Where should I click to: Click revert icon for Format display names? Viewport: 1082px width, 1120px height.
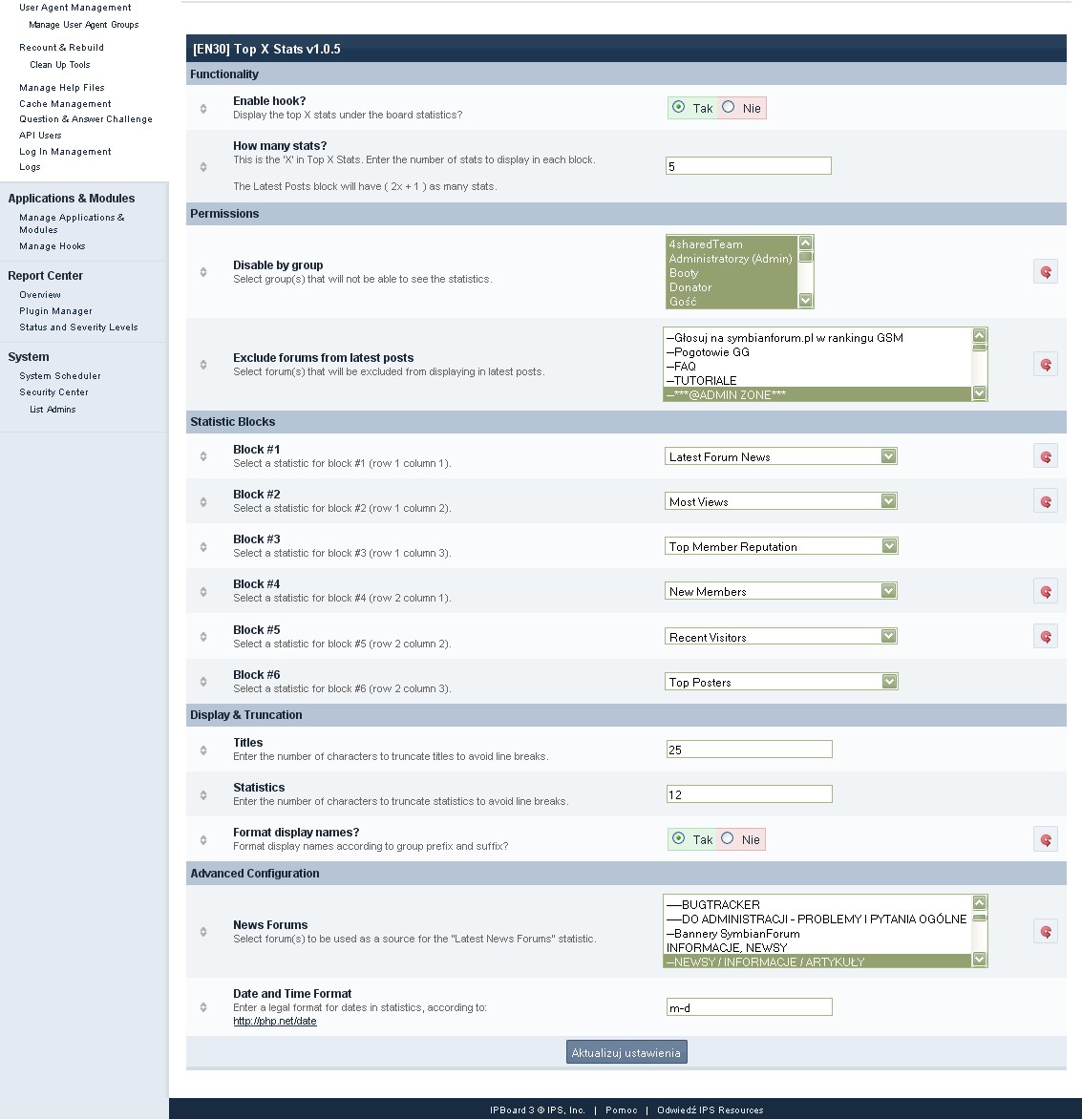(x=1045, y=839)
